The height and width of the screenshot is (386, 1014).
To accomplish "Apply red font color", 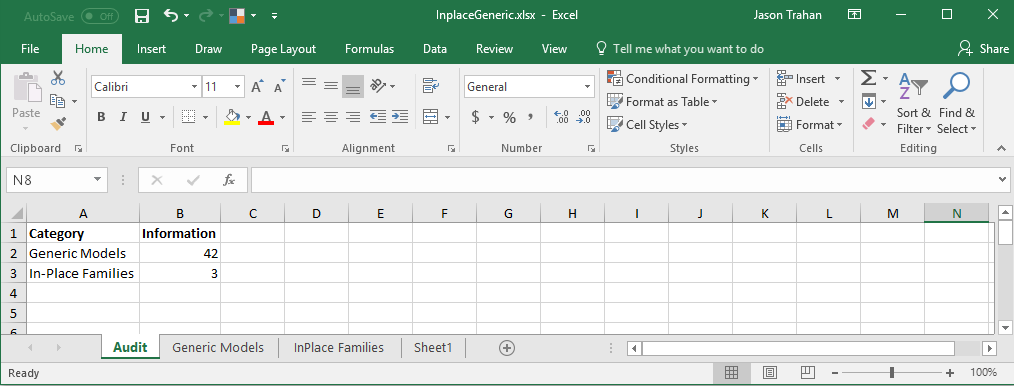I will coord(266,117).
